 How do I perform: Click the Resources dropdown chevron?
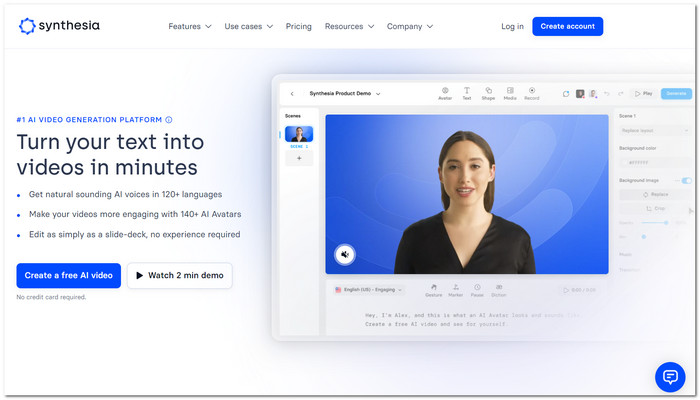(371, 26)
